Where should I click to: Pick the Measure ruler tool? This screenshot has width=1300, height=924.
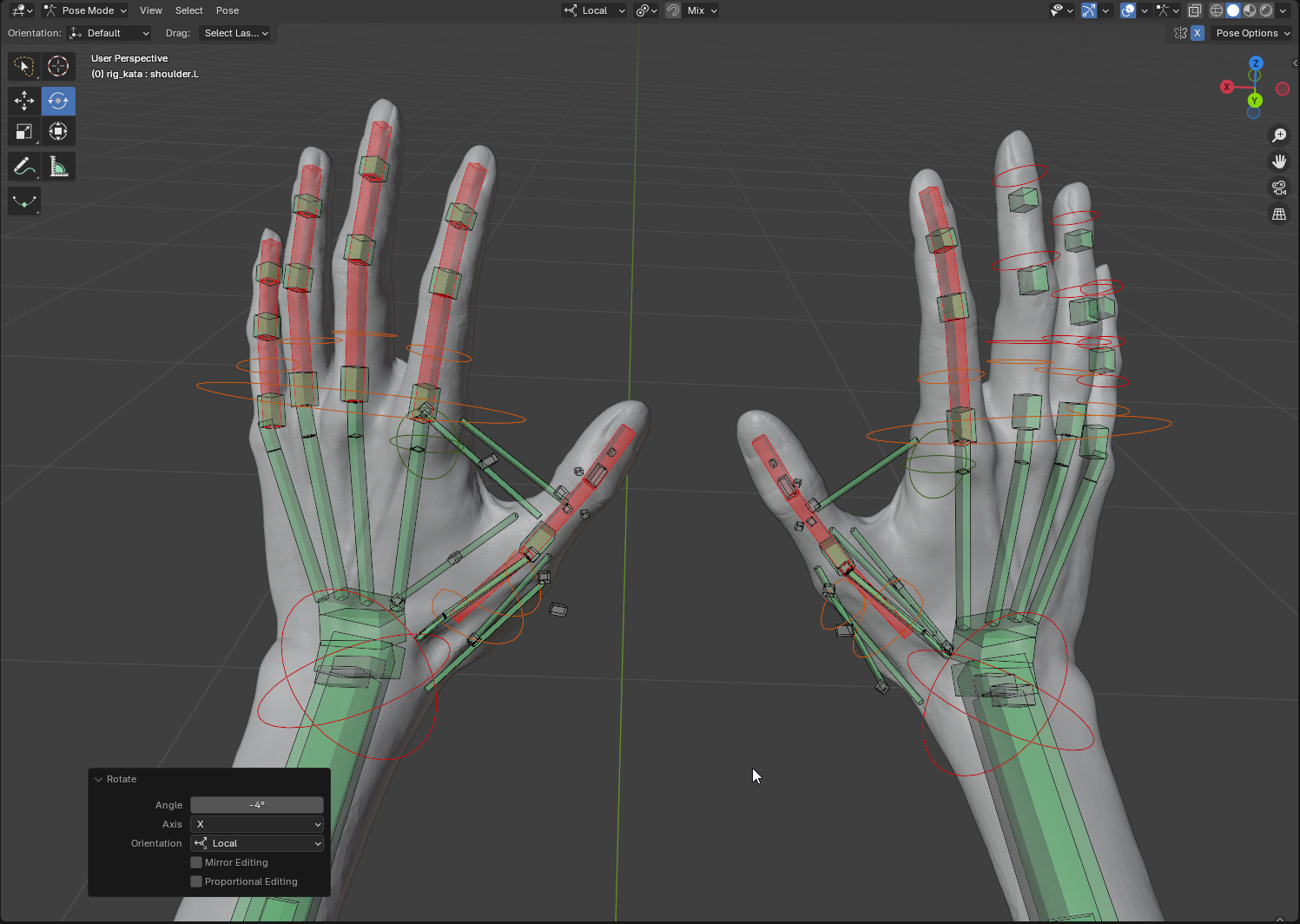point(58,166)
